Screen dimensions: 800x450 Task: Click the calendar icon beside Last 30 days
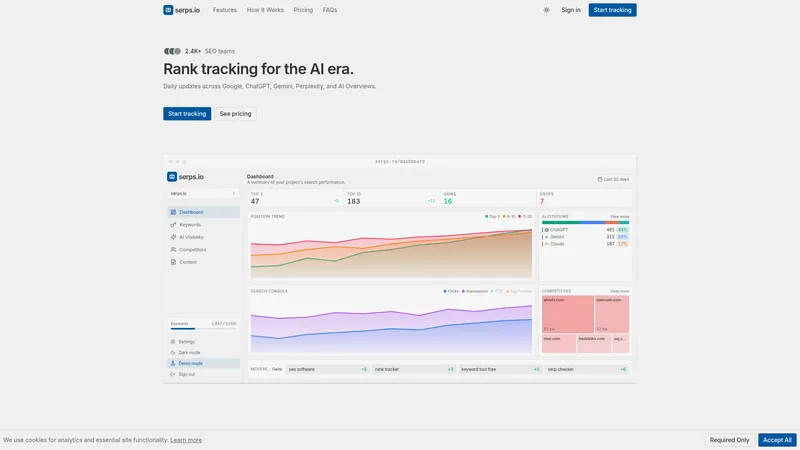(600, 180)
